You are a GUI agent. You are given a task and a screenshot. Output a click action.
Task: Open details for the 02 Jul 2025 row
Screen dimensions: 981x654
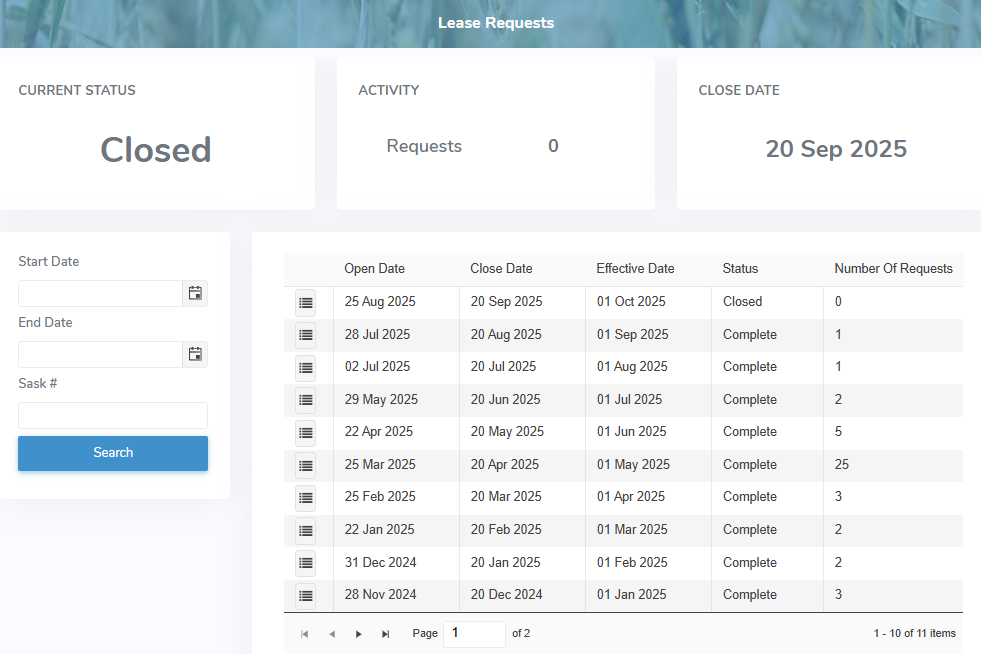(305, 367)
